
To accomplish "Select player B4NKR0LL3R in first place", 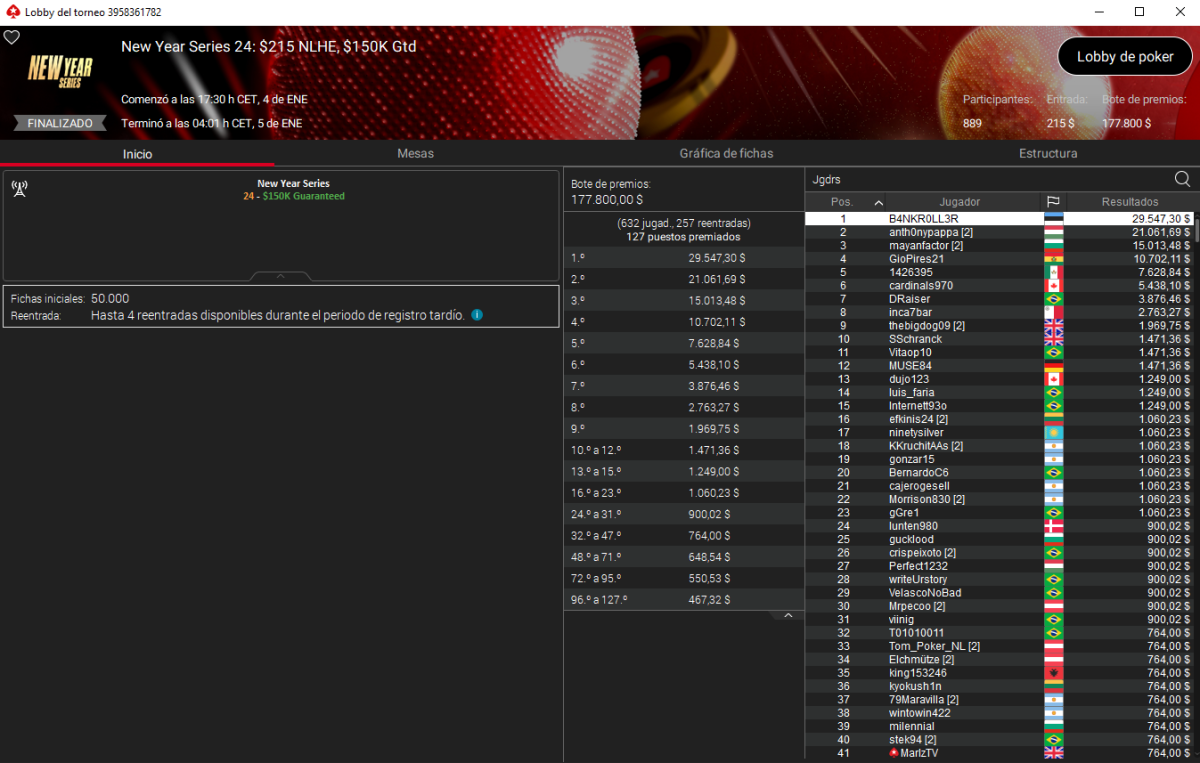I will click(x=923, y=218).
